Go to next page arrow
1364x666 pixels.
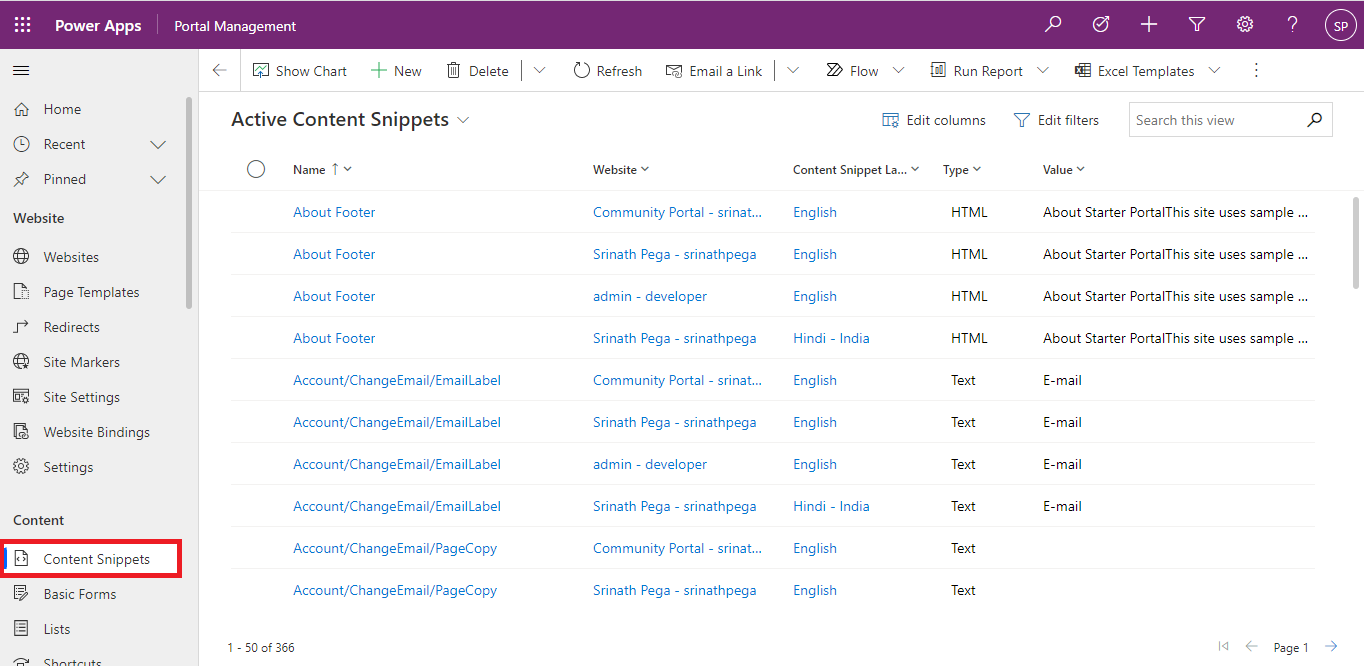click(x=1331, y=647)
